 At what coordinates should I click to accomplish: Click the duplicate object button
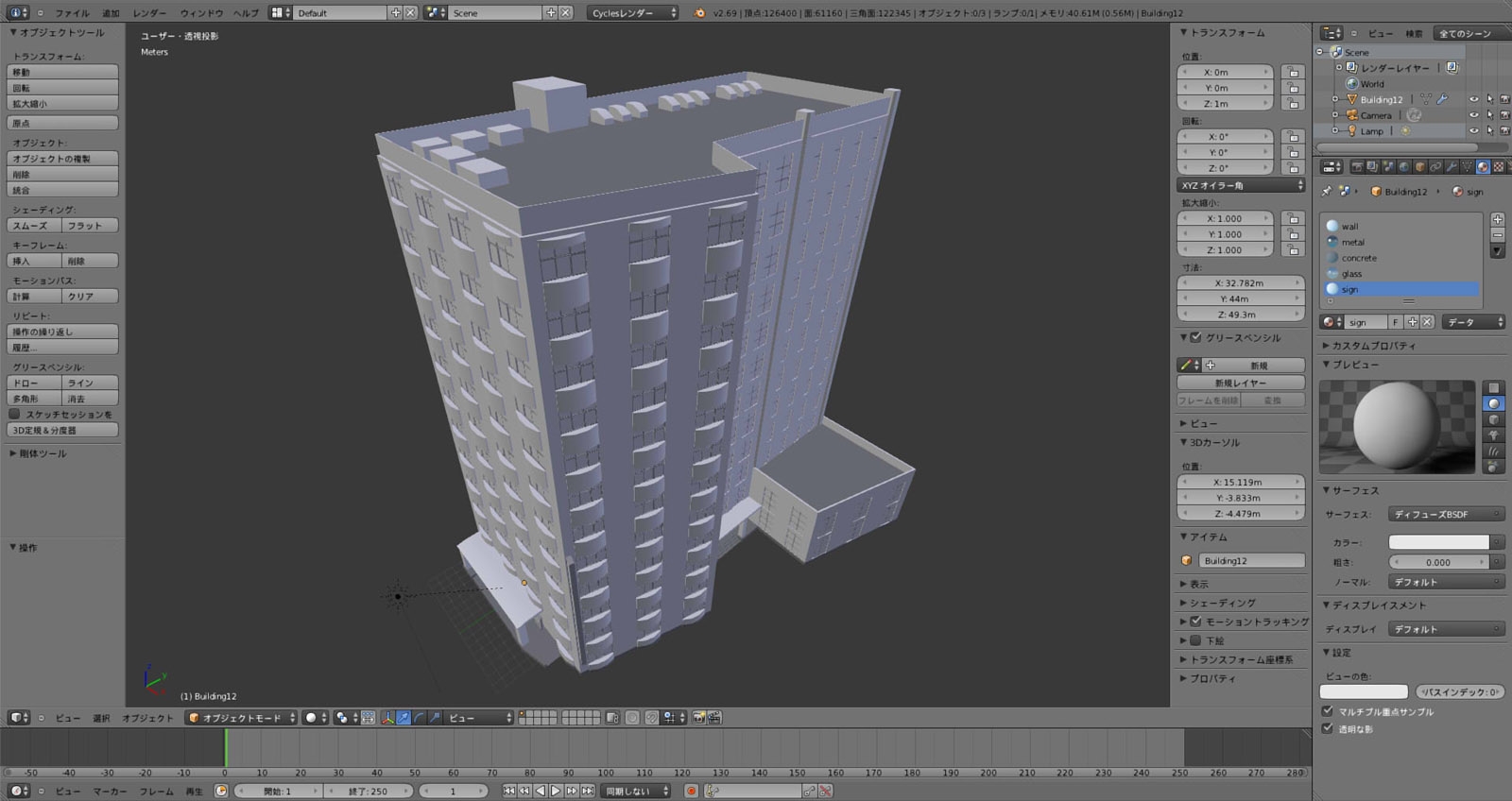tap(62, 159)
